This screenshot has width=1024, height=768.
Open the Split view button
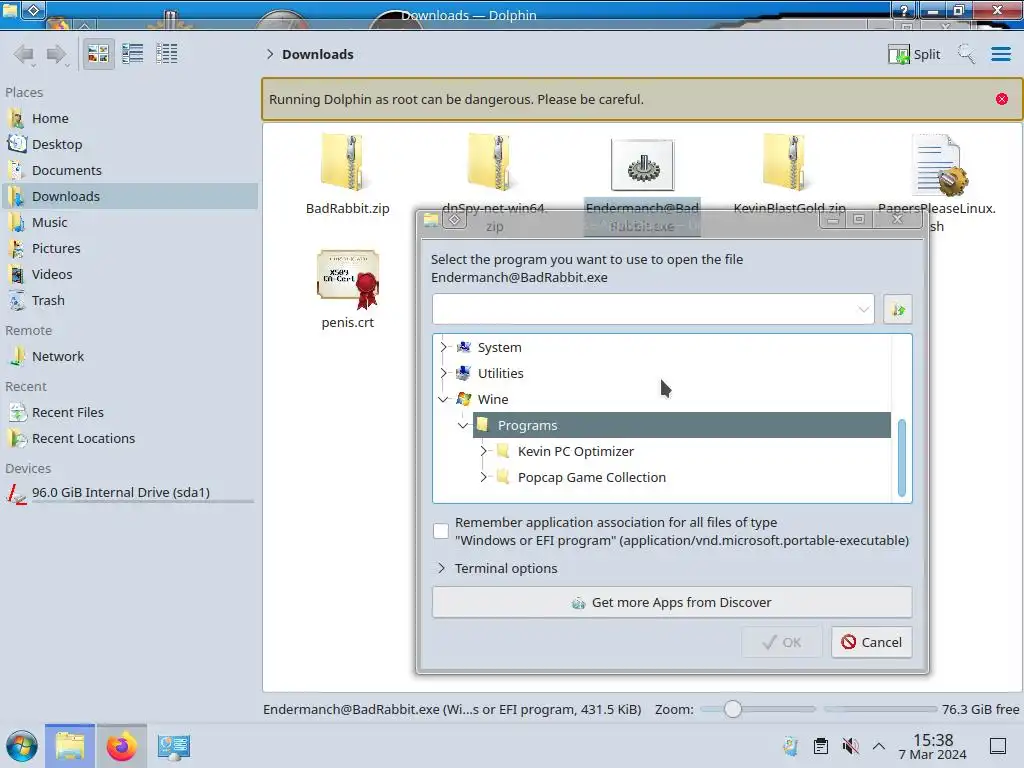(x=914, y=54)
